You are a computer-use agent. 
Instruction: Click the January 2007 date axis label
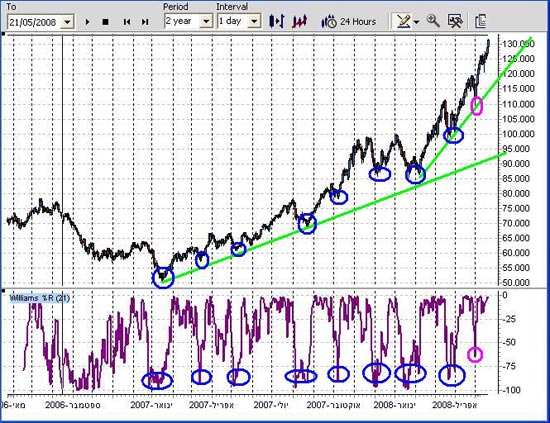tap(152, 405)
